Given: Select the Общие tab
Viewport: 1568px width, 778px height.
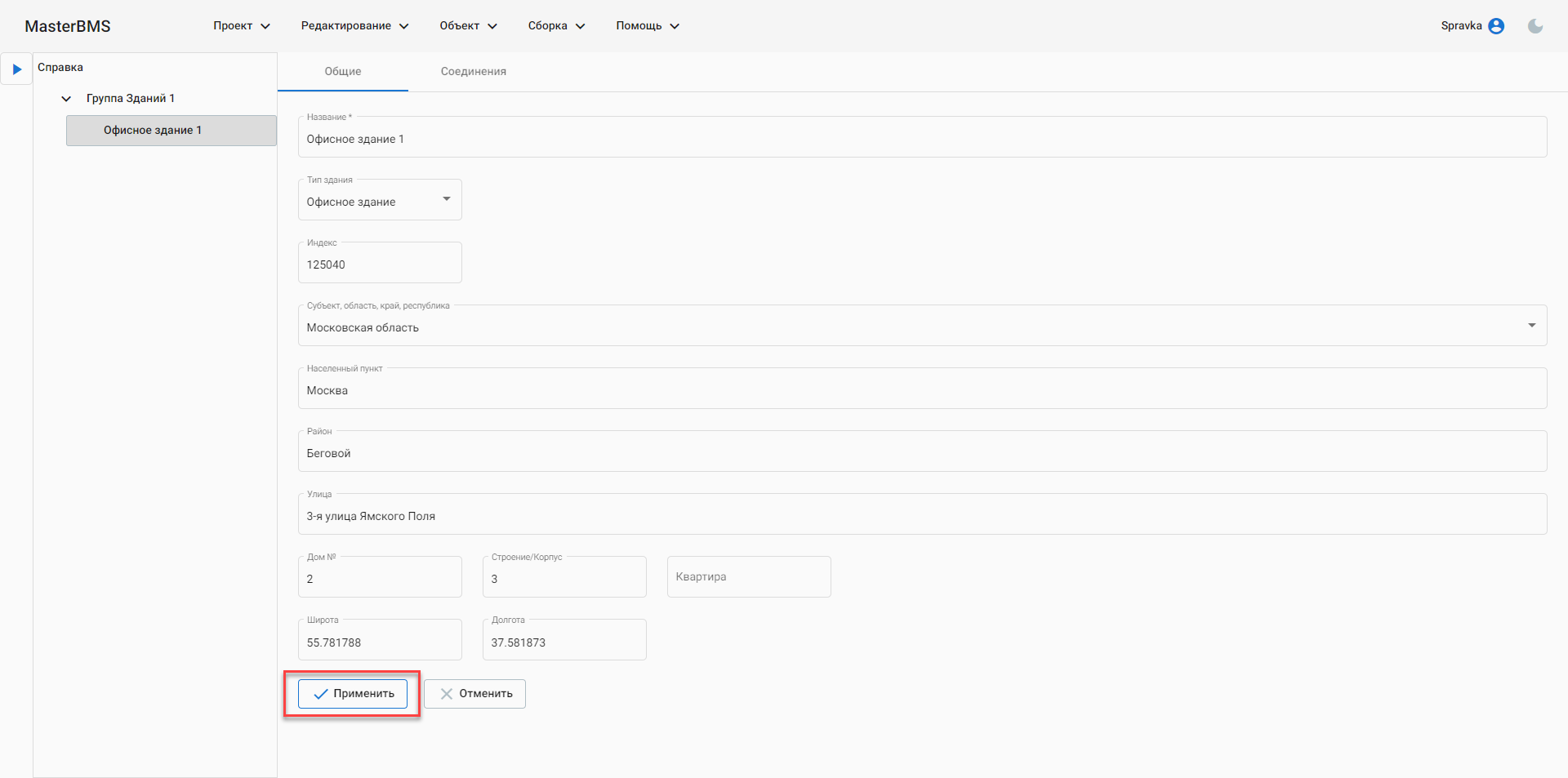Looking at the screenshot, I should click(343, 72).
